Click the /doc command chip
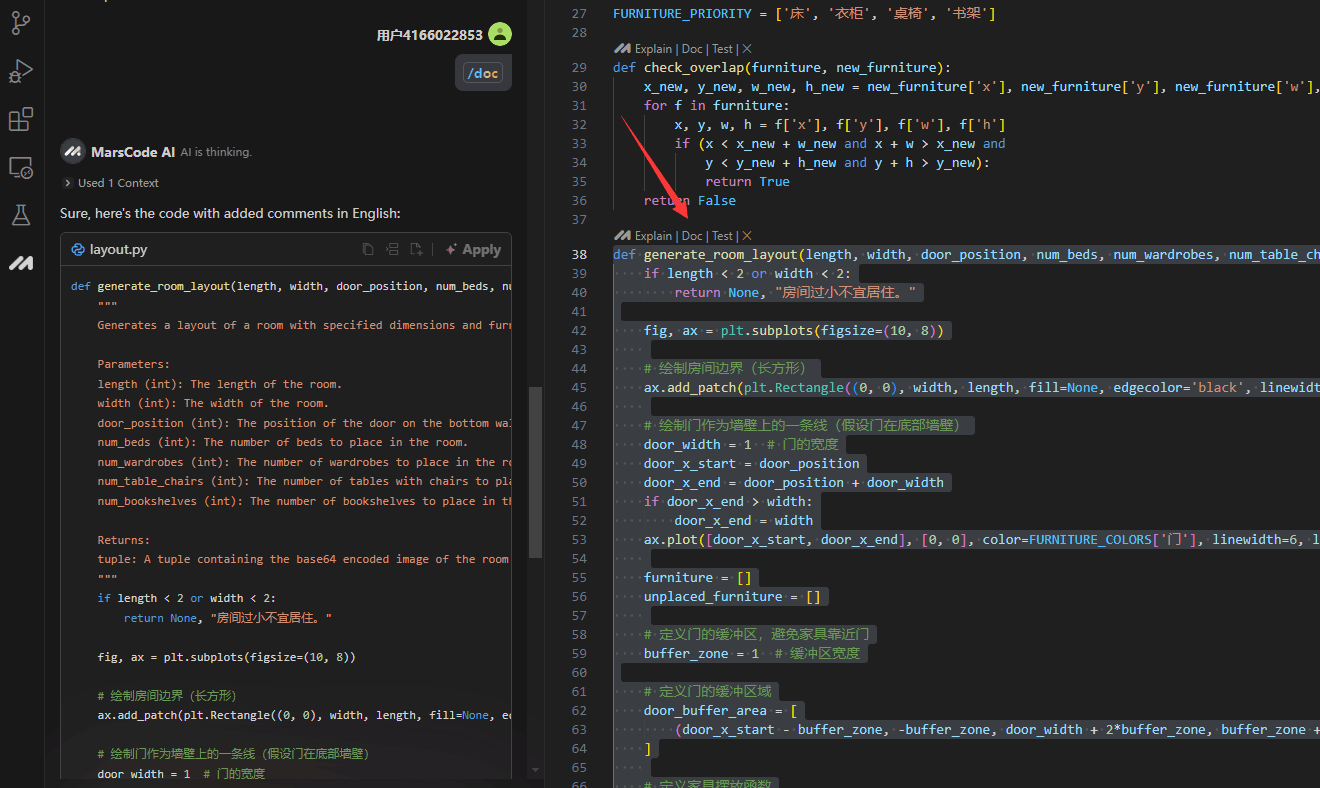This screenshot has width=1320, height=788. click(483, 73)
